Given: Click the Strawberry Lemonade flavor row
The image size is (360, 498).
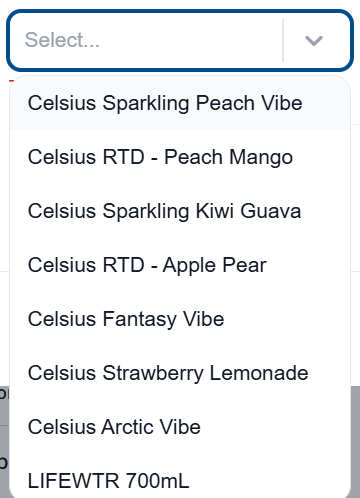Looking at the screenshot, I should pyautogui.click(x=180, y=373).
